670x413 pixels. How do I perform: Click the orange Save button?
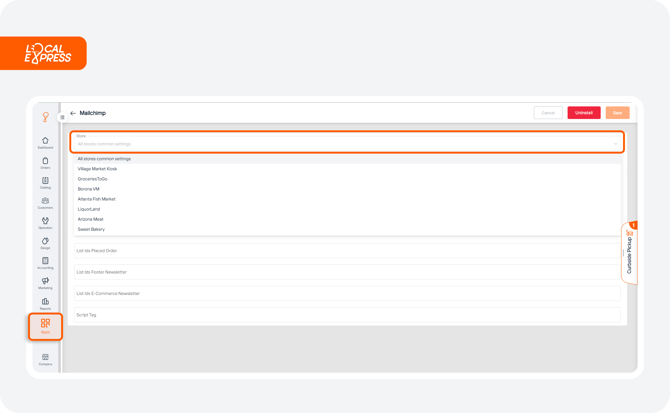(617, 113)
